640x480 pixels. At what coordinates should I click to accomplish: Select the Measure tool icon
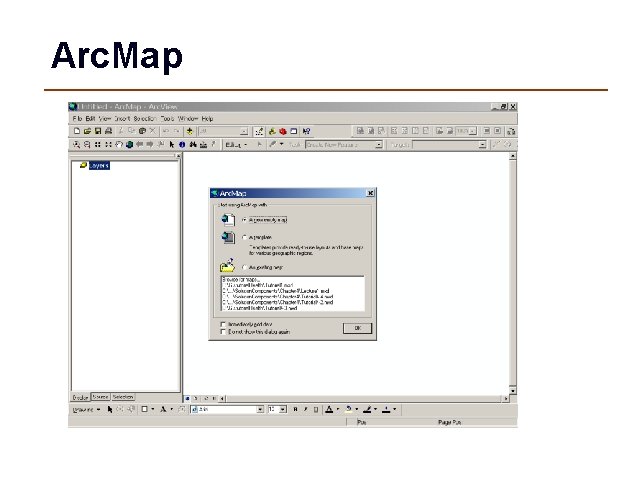[x=203, y=144]
